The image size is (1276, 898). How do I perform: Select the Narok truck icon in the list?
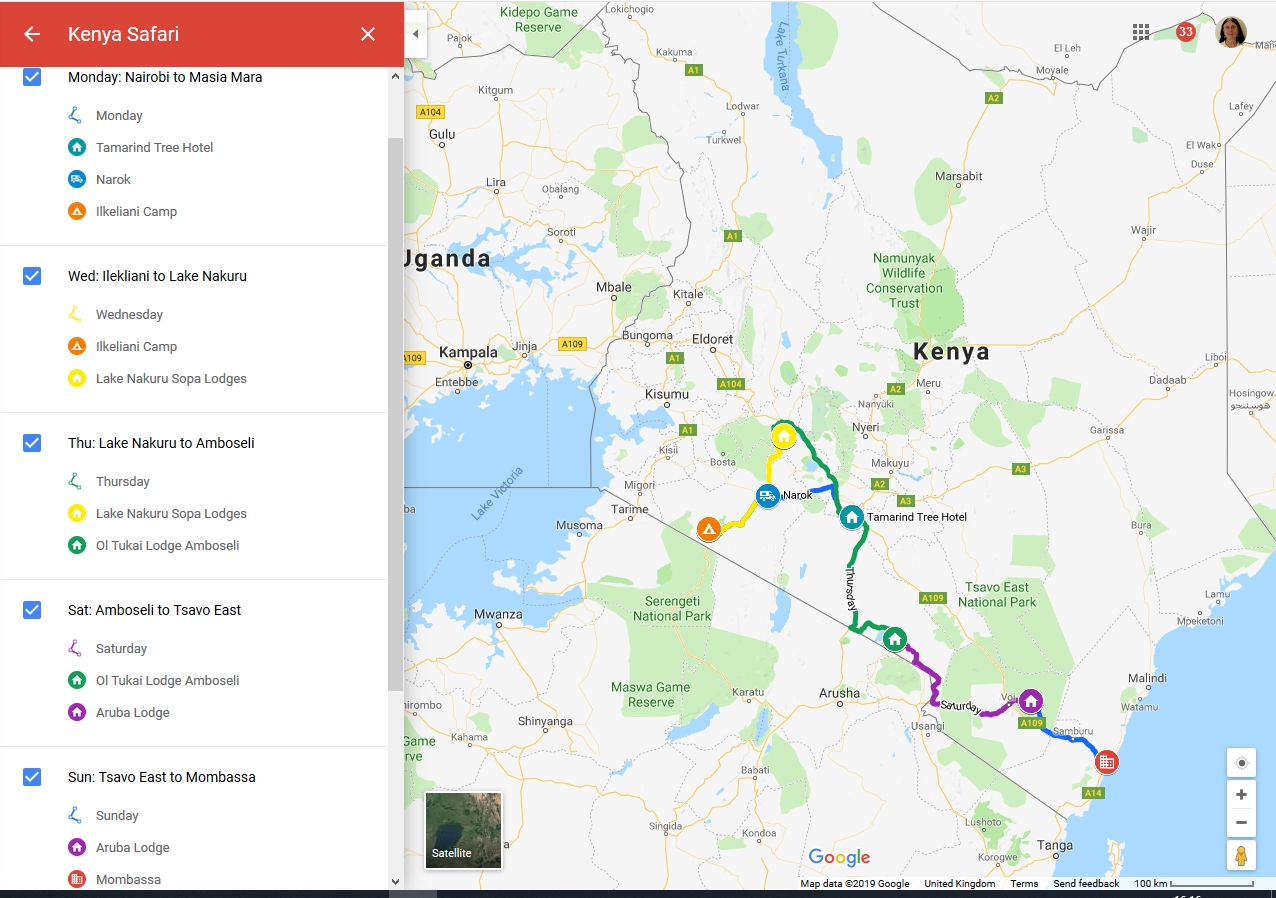click(77, 179)
